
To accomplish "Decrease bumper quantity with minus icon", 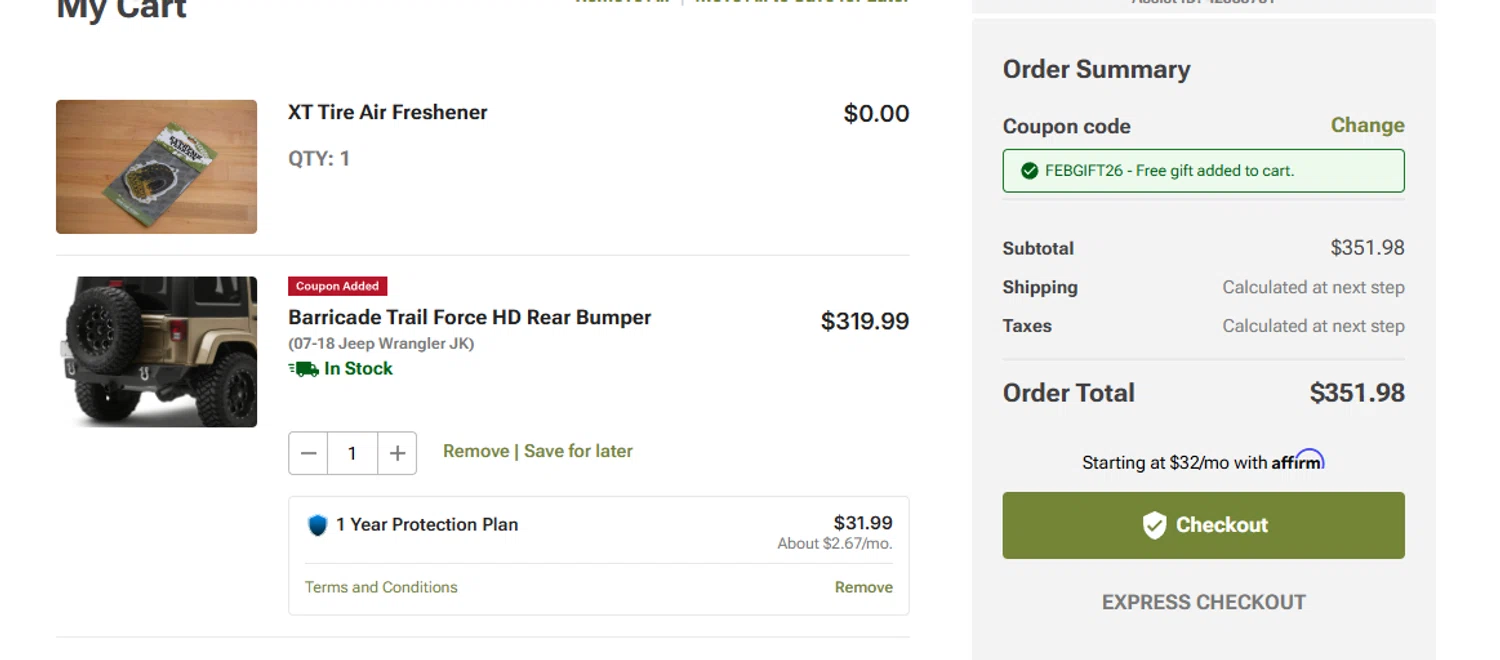I will pos(308,453).
